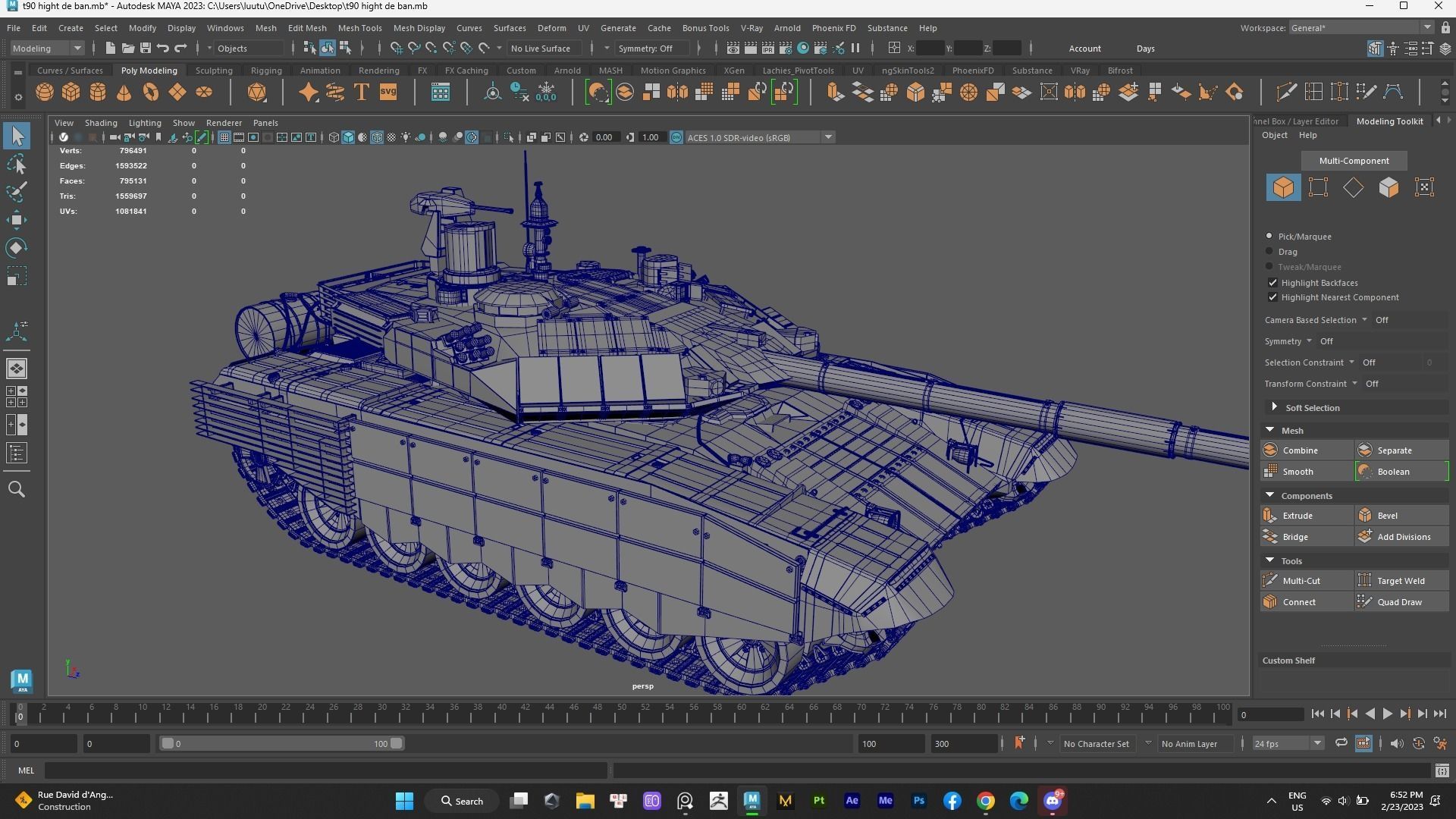Click the Save scene icon
Screen dimensions: 1456x819
click(x=145, y=49)
